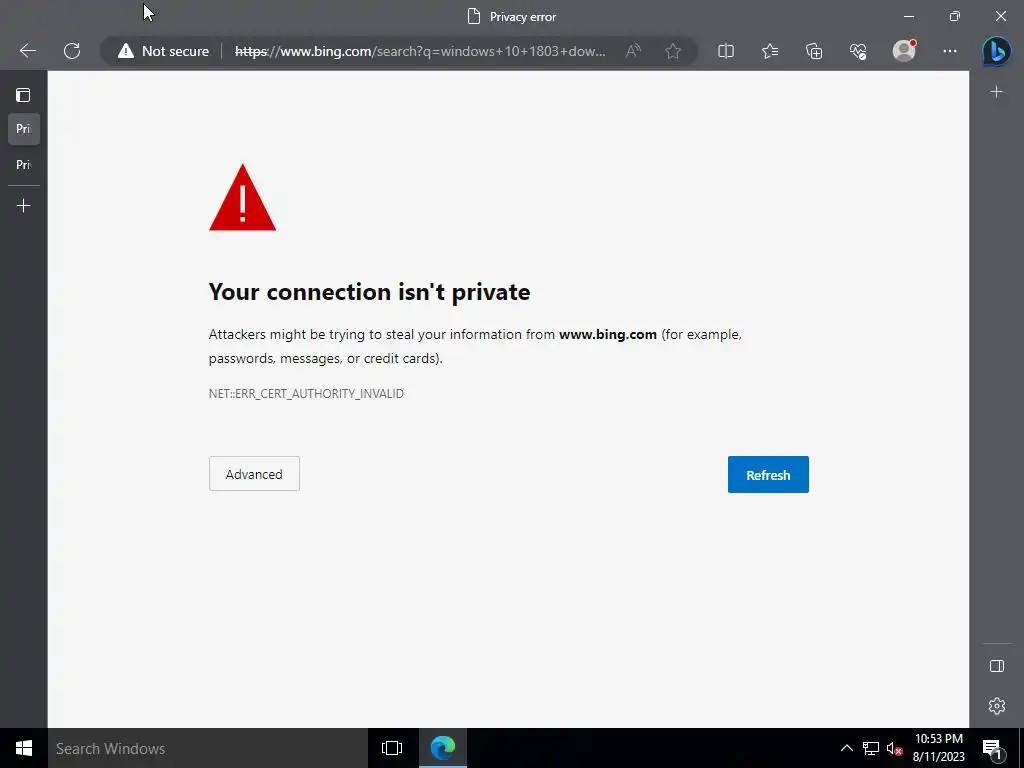Click the blue Refresh button

[768, 475]
